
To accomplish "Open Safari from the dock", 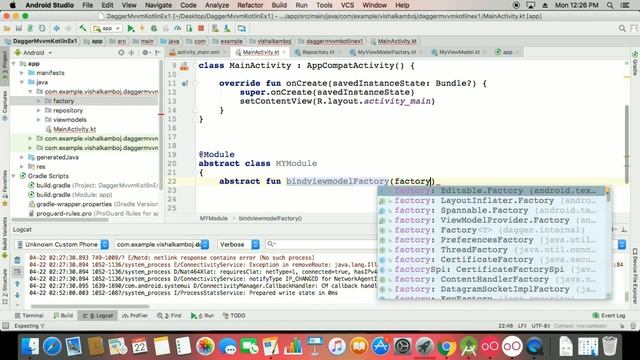I will point(52,346).
